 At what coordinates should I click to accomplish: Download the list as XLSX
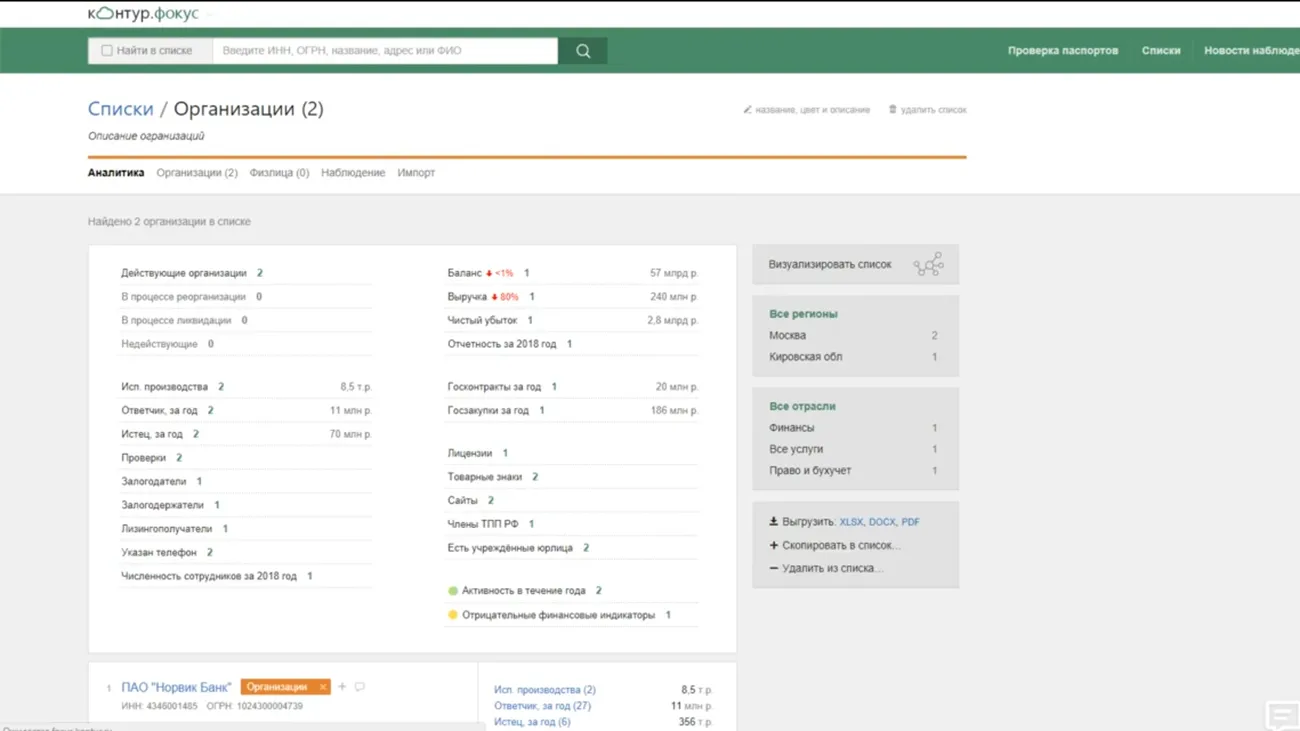(851, 522)
